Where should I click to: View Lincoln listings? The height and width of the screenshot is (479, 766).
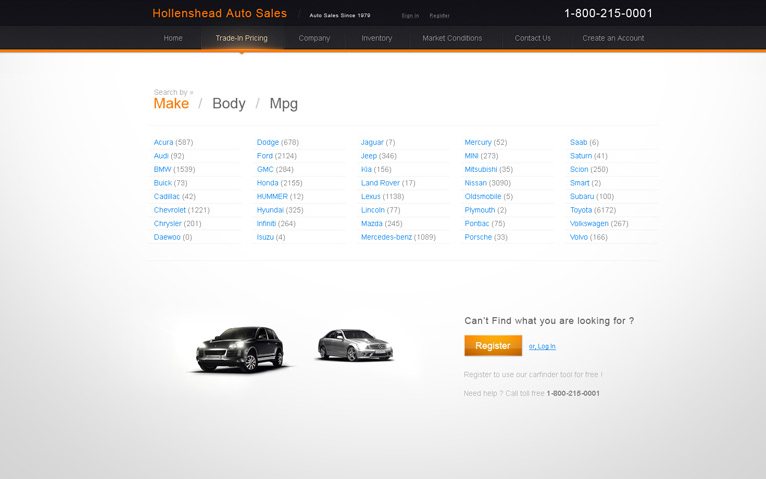[373, 210]
